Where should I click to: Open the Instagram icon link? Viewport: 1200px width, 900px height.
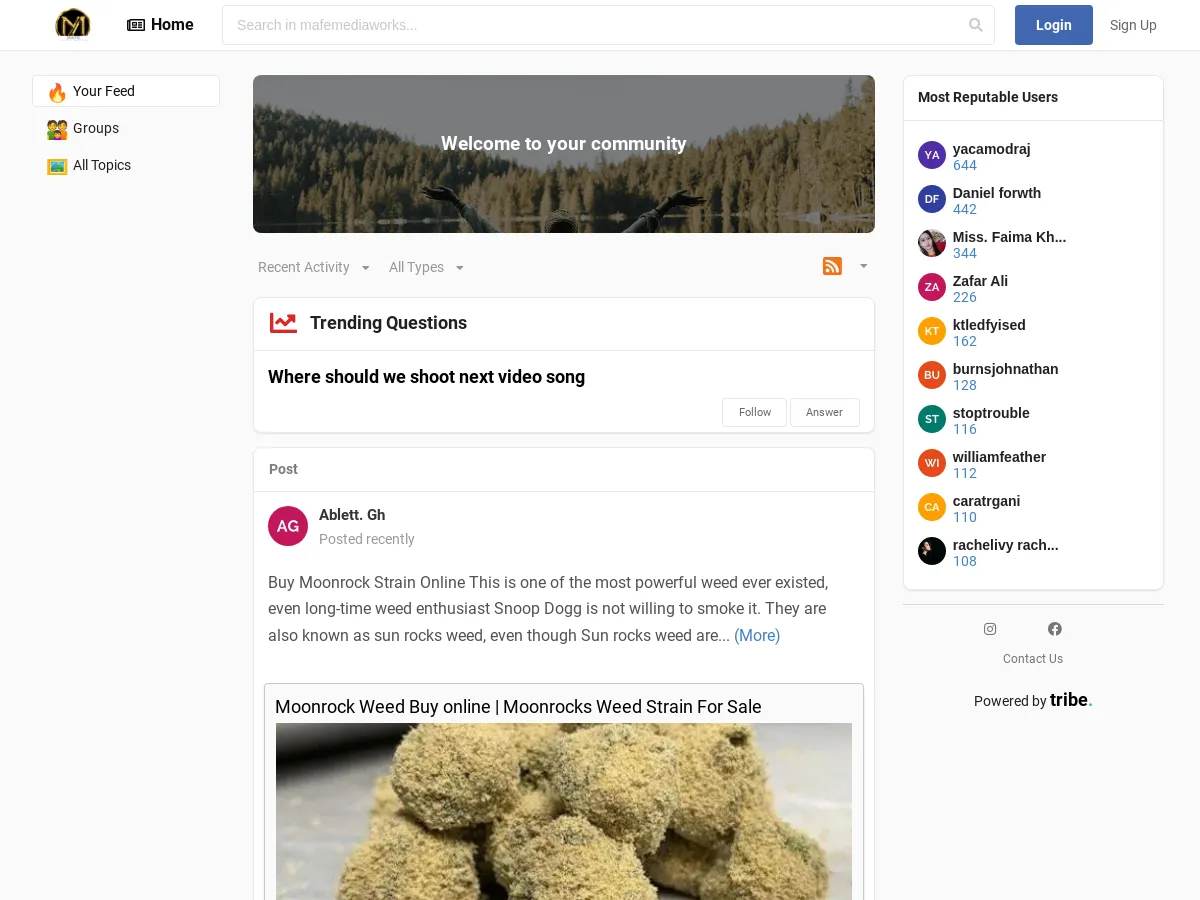(x=990, y=629)
